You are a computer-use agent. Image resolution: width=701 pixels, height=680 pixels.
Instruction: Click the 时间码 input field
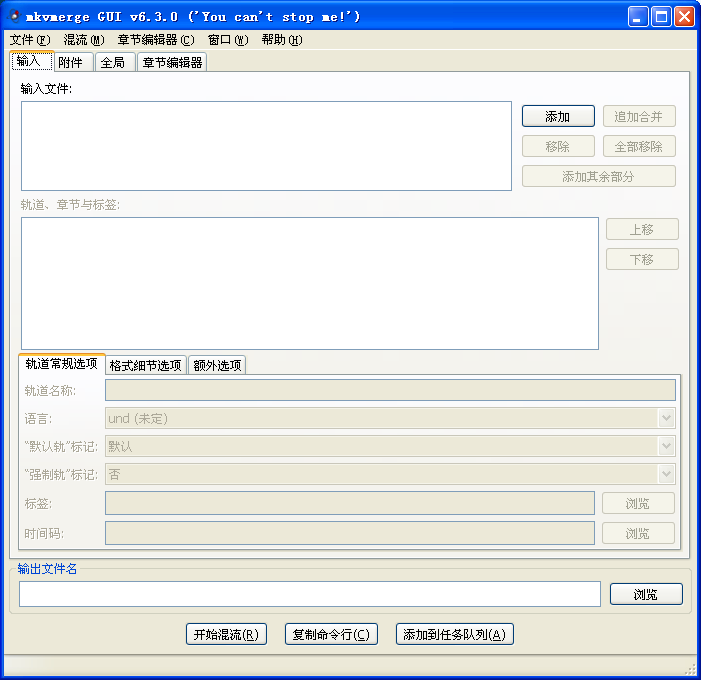click(350, 533)
